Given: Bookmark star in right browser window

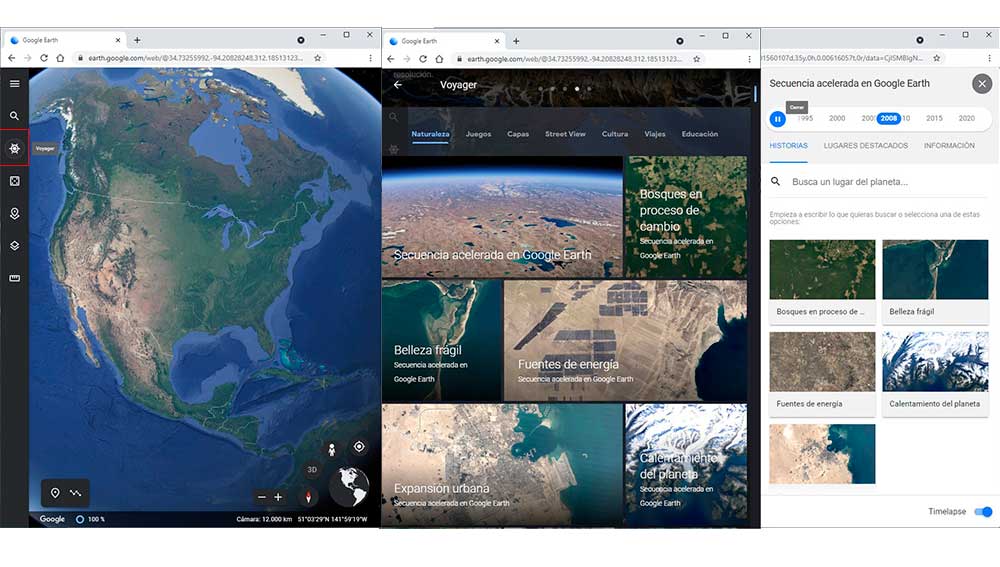Looking at the screenshot, I should click(936, 58).
